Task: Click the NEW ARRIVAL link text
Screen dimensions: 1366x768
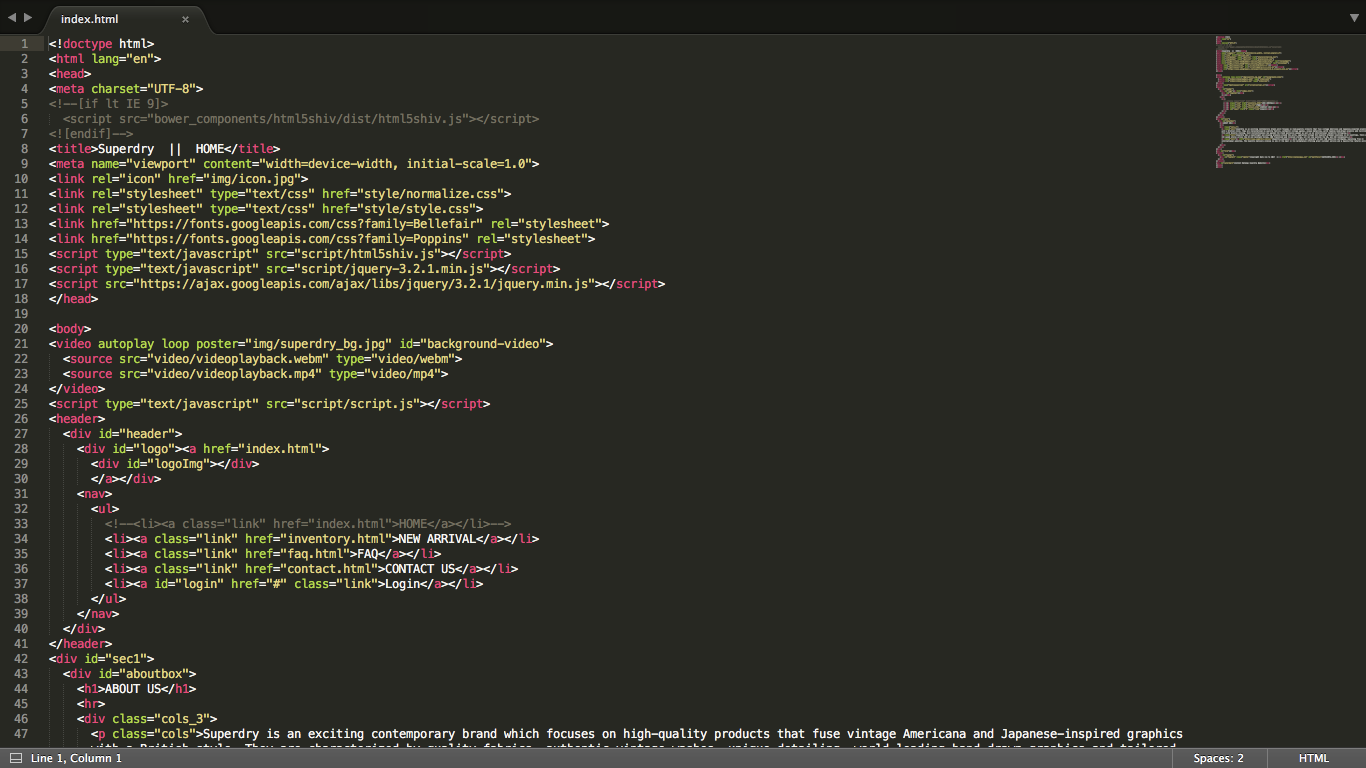Action: pyautogui.click(x=437, y=539)
